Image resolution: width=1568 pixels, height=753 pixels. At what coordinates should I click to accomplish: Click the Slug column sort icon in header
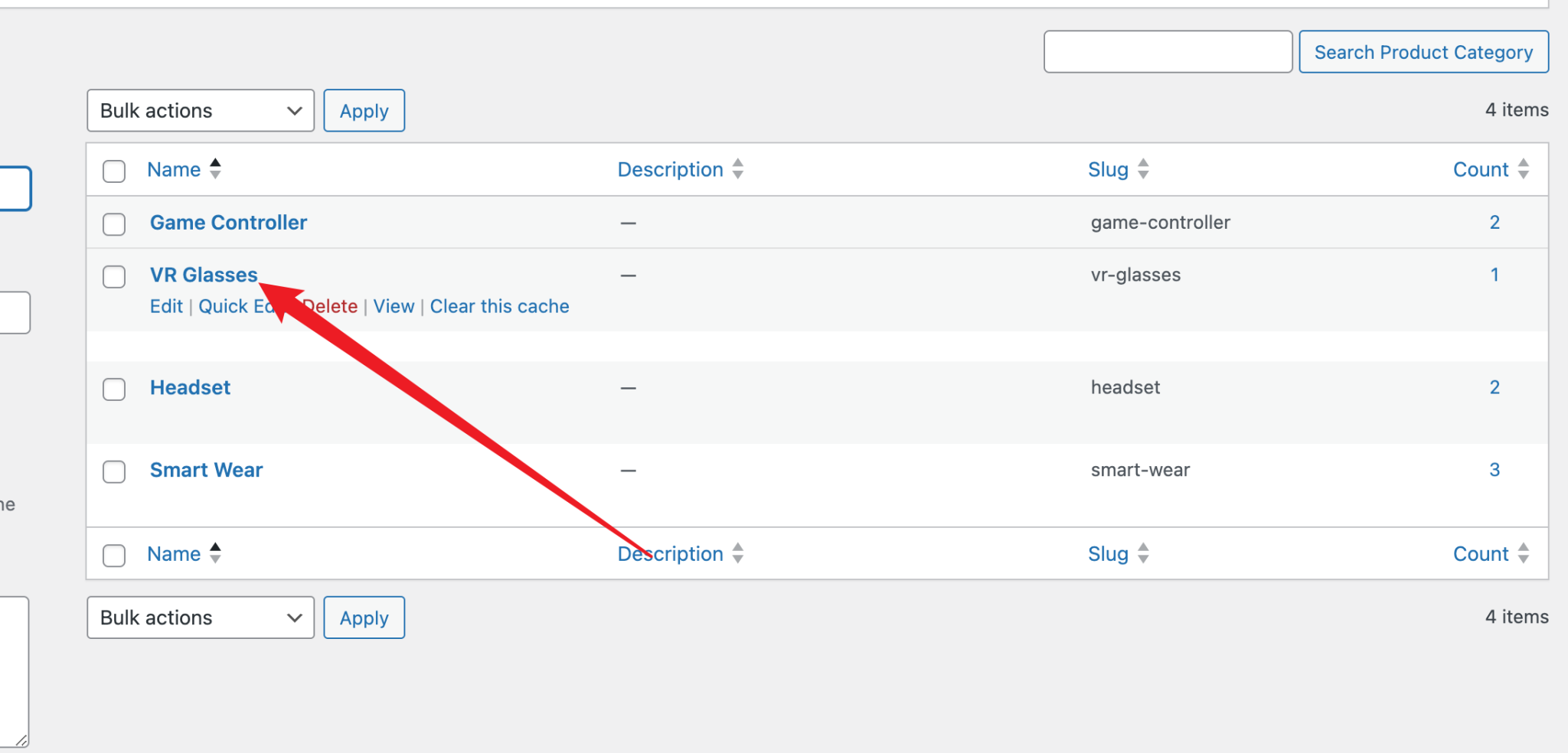point(1143,169)
